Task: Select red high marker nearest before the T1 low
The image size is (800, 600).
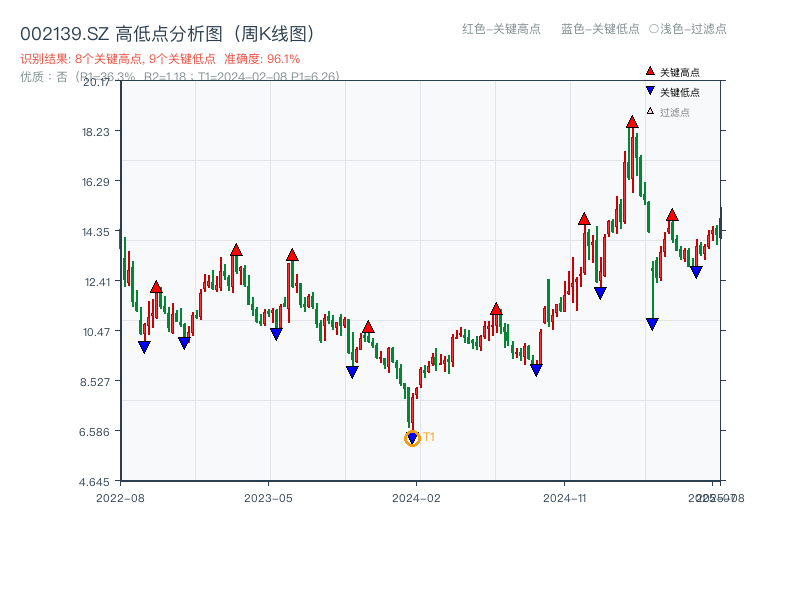Action: tap(368, 327)
